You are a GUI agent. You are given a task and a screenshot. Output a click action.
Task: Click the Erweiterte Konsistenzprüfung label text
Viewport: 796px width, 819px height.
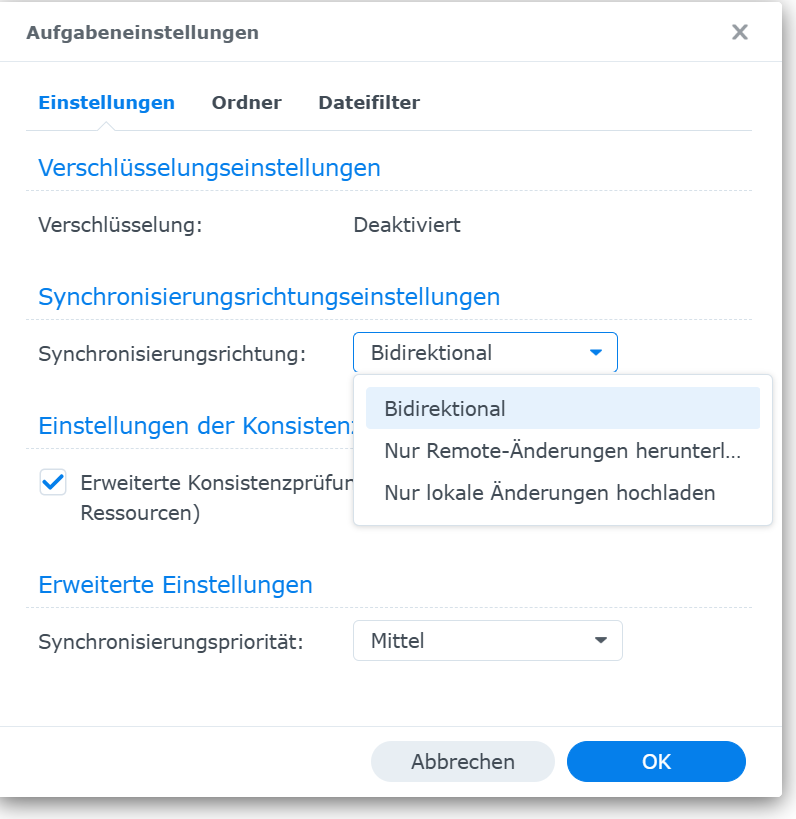[210, 484]
